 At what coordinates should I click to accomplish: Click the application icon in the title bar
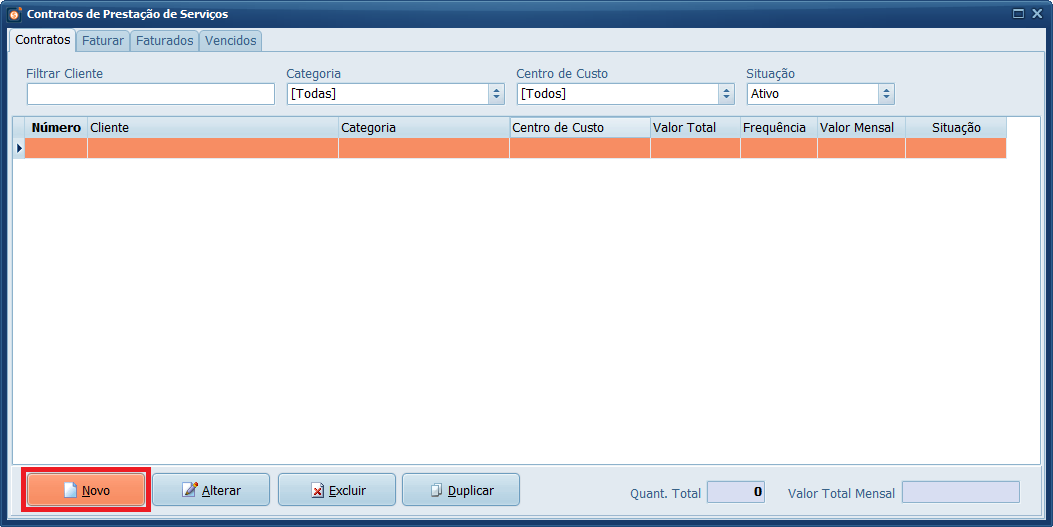pyautogui.click(x=14, y=14)
